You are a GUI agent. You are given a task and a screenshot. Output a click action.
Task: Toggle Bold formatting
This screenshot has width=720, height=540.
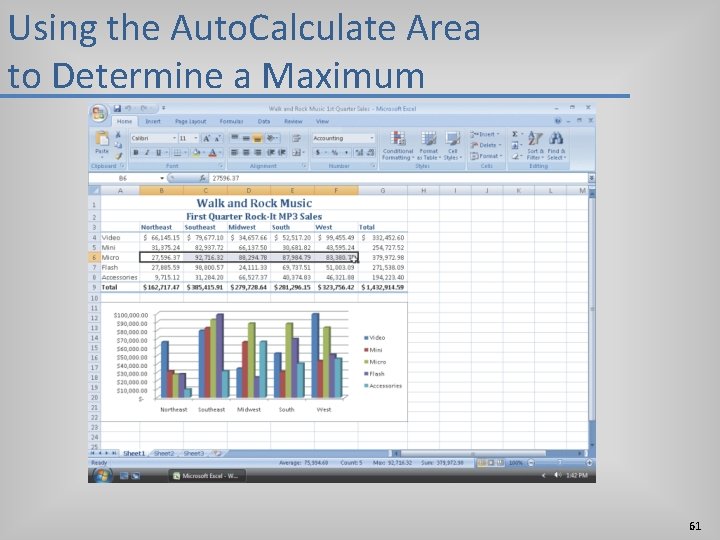coord(135,153)
